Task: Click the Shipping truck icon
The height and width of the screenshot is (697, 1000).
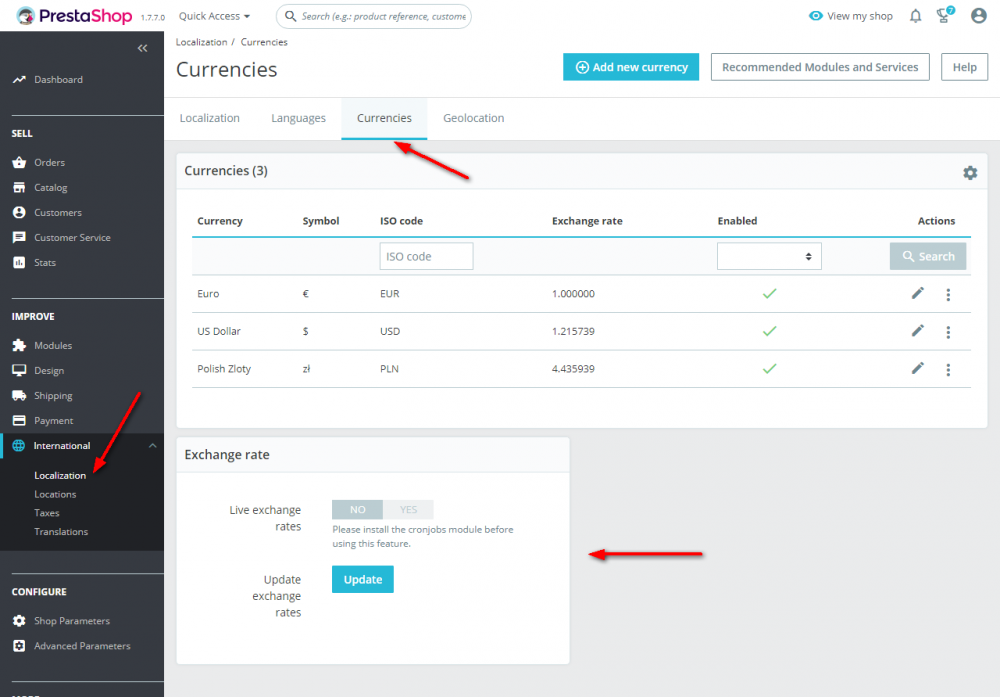Action: coord(19,395)
